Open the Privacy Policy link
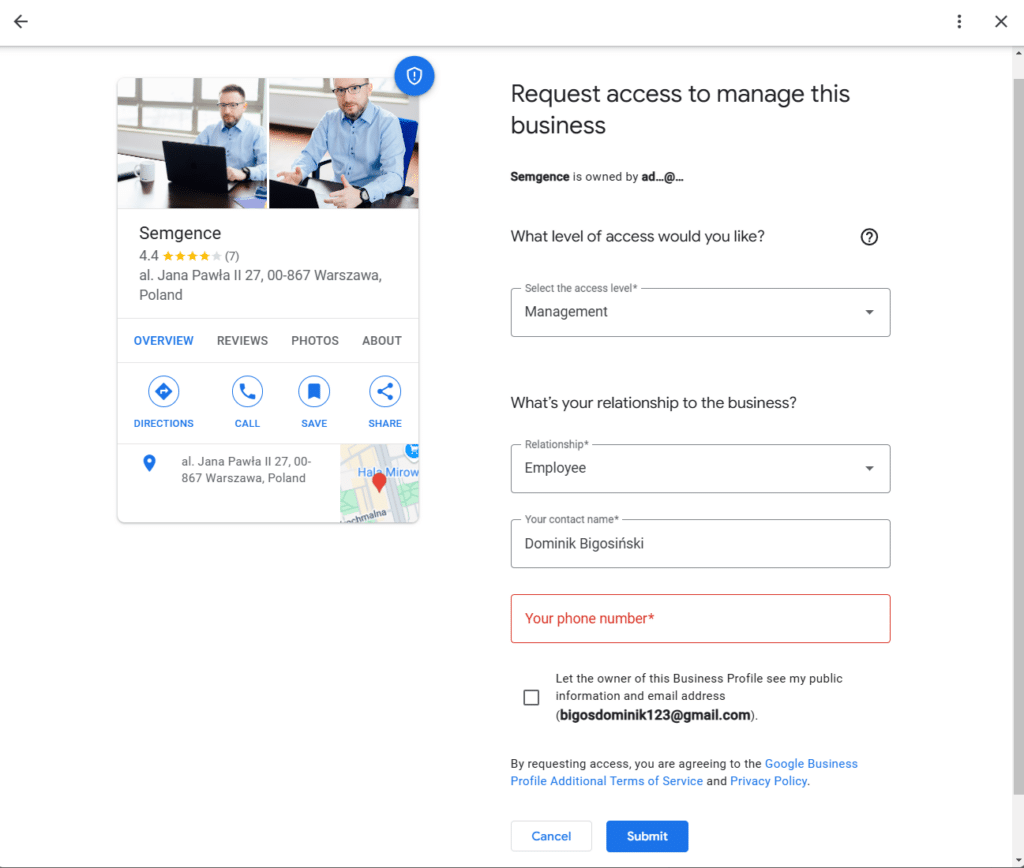 [768, 781]
